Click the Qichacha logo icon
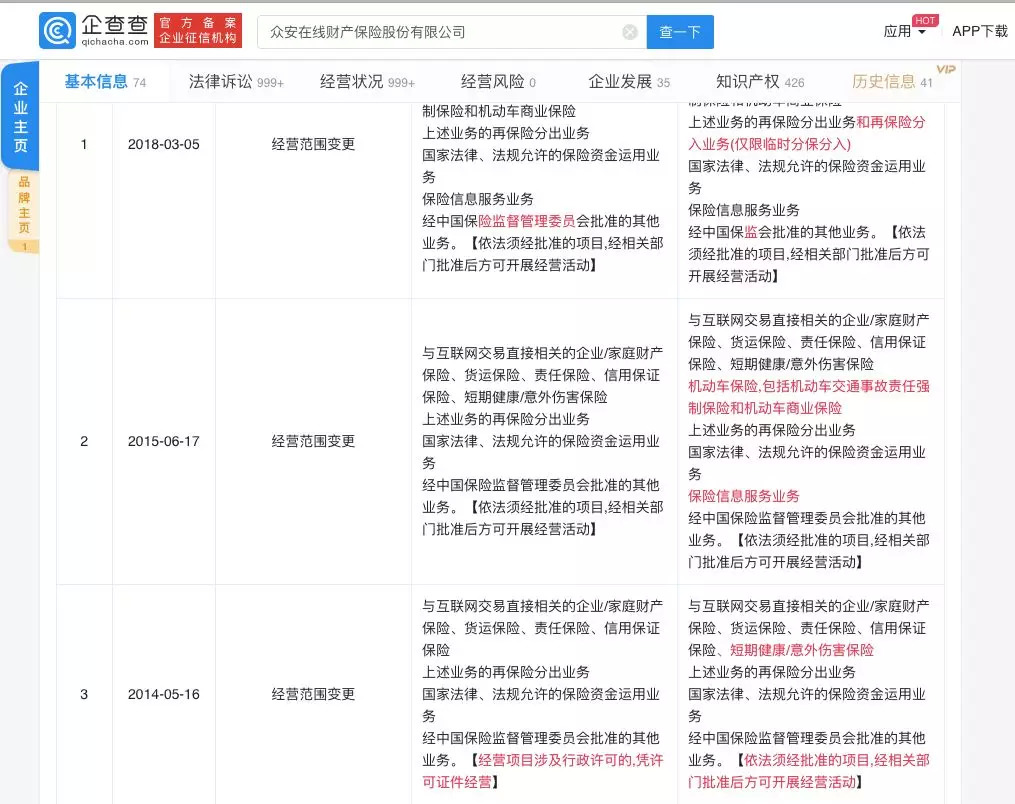1015x804 pixels. click(x=57, y=31)
